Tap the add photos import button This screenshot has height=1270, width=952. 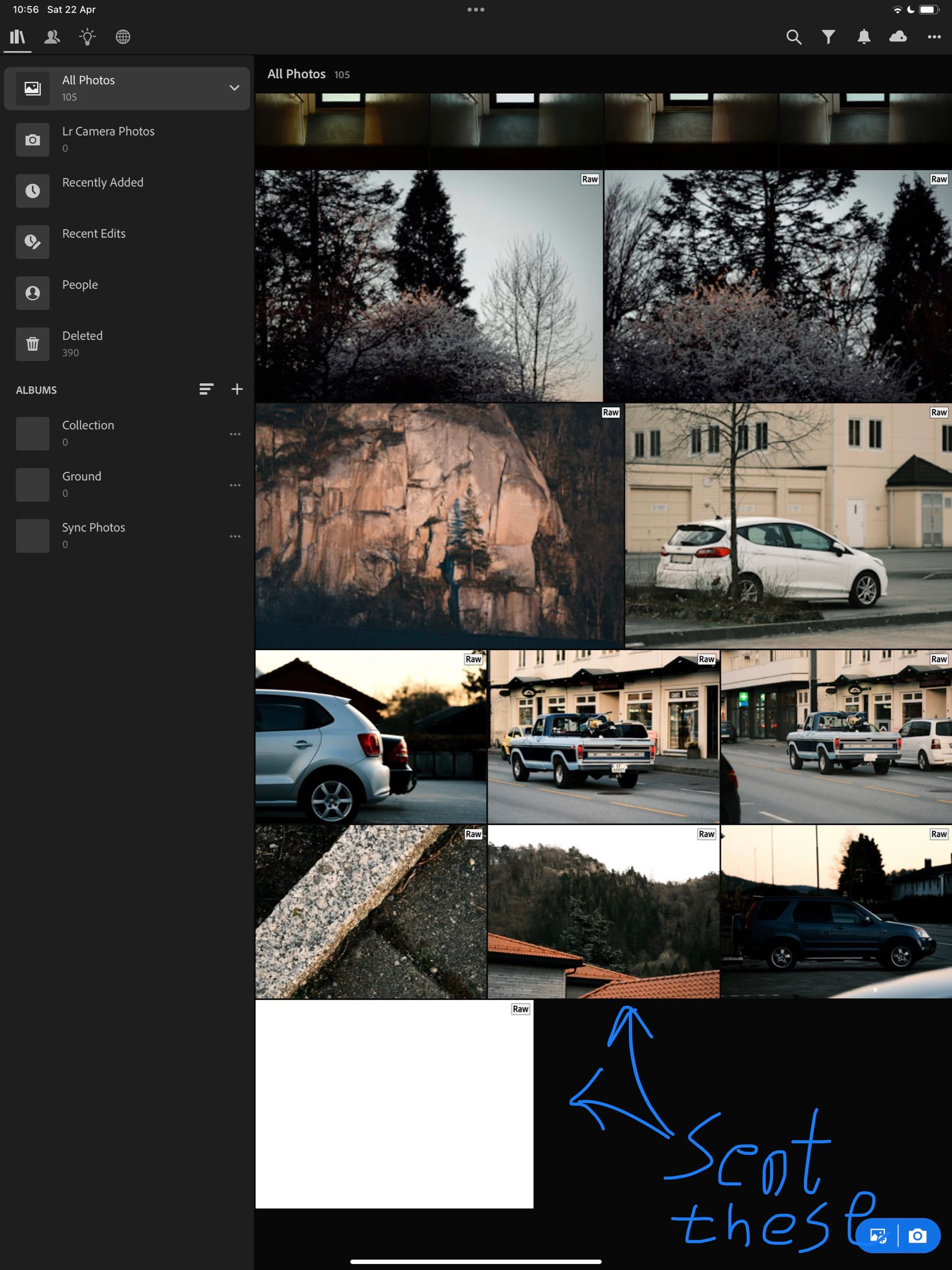click(878, 1236)
